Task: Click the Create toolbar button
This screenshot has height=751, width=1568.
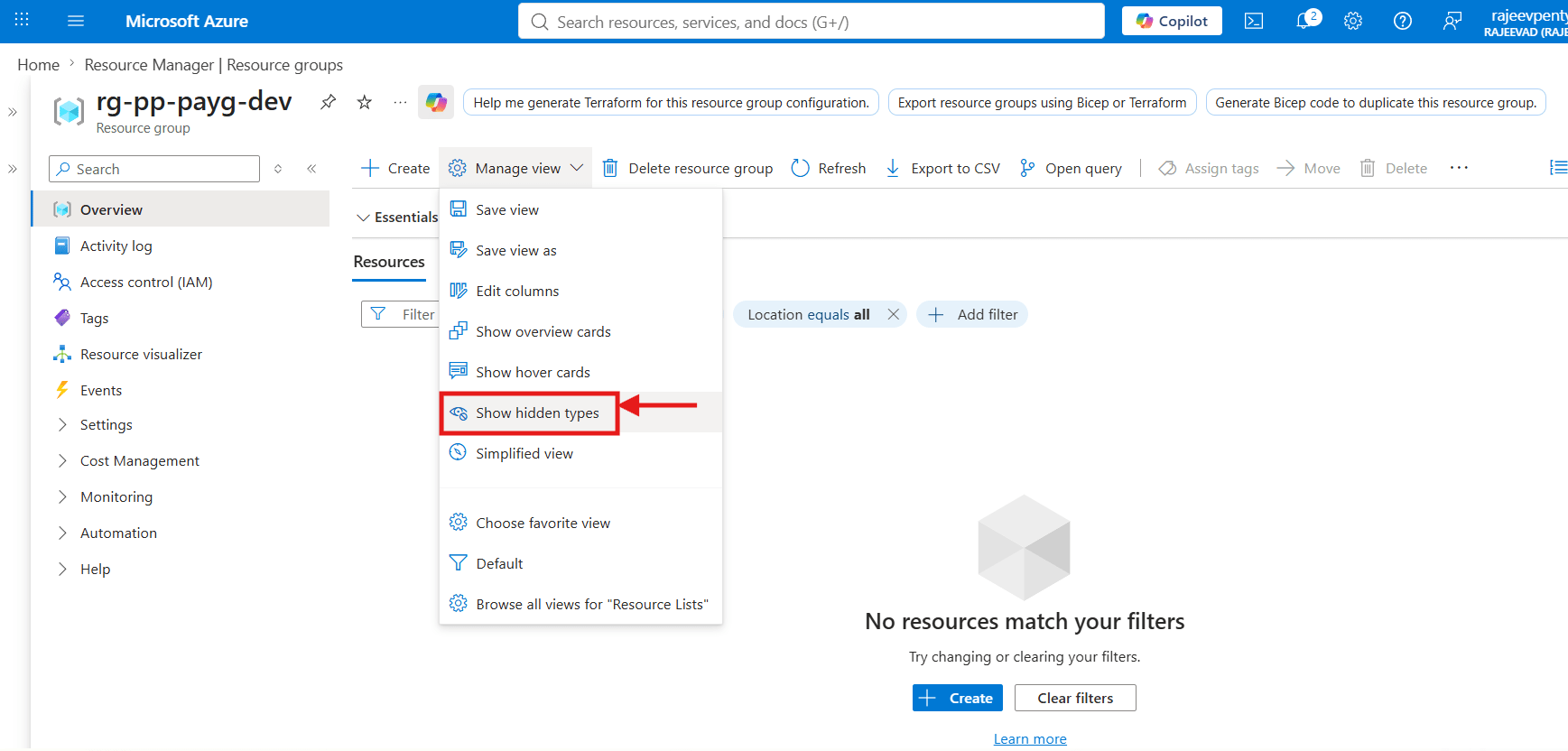Action: (395, 168)
